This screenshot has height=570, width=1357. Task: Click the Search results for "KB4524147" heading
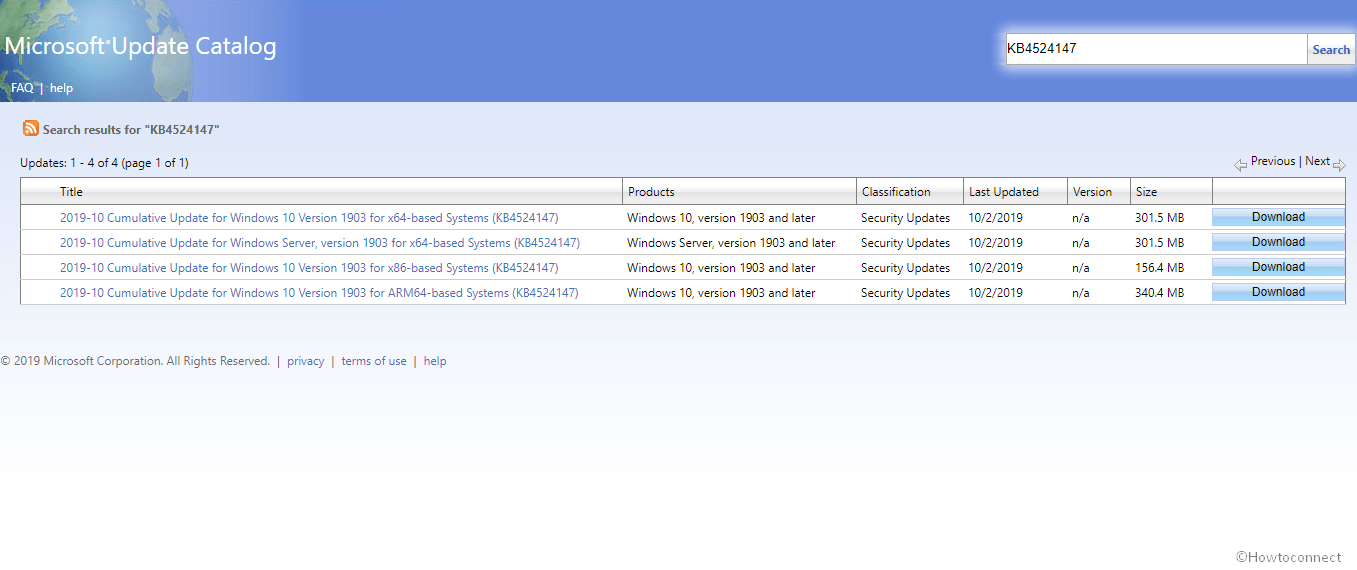131,130
